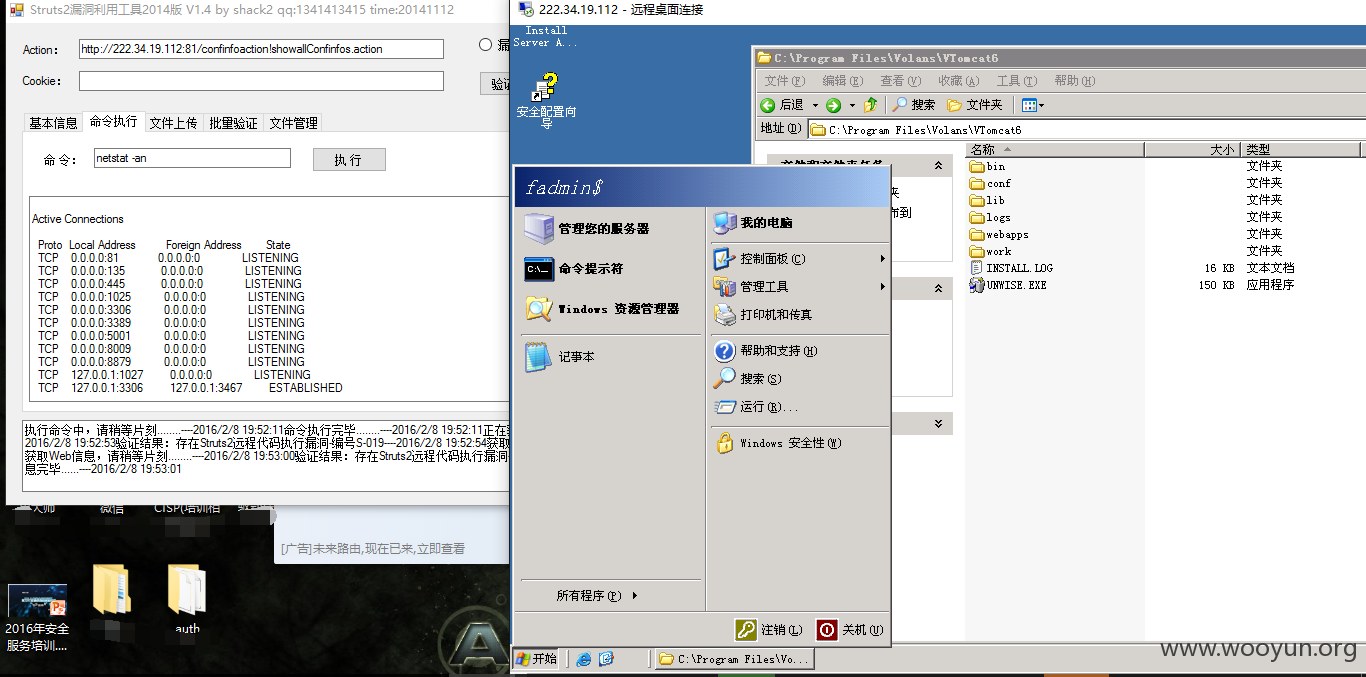Image resolution: width=1366 pixels, height=677 pixels.
Task: Expand bottom task pane chevron in Explorer
Action: click(938, 424)
